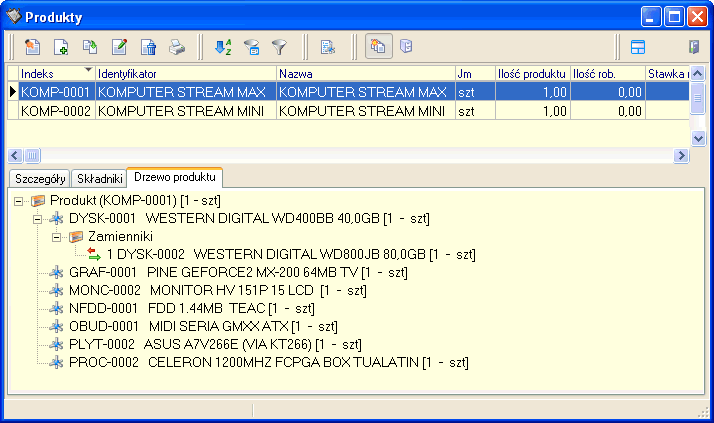This screenshot has height=423, width=714.
Task: Click the cabinet-like toolbar icon
Action: [406, 46]
